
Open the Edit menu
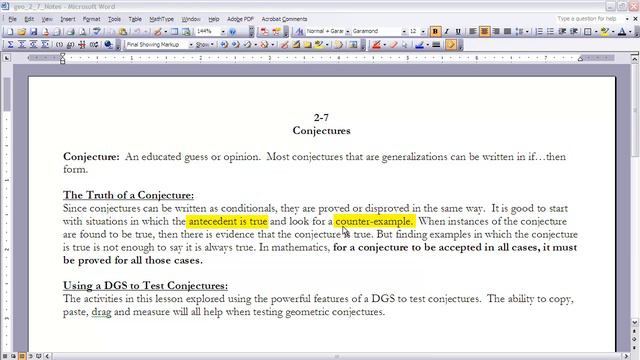(29, 19)
